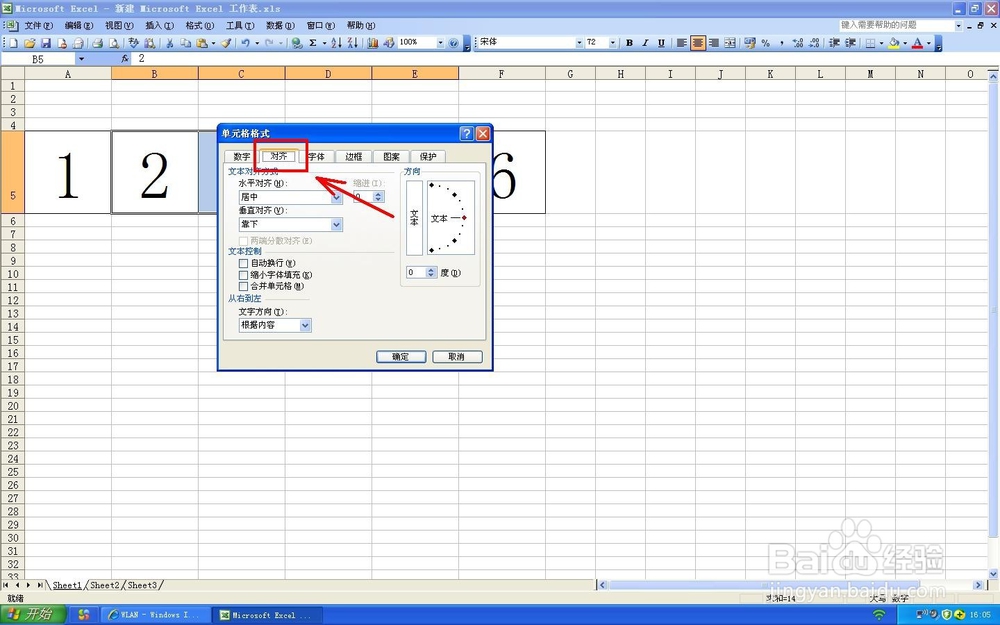Toggle Italic formatting
The width and height of the screenshot is (1000, 625).
tap(645, 43)
